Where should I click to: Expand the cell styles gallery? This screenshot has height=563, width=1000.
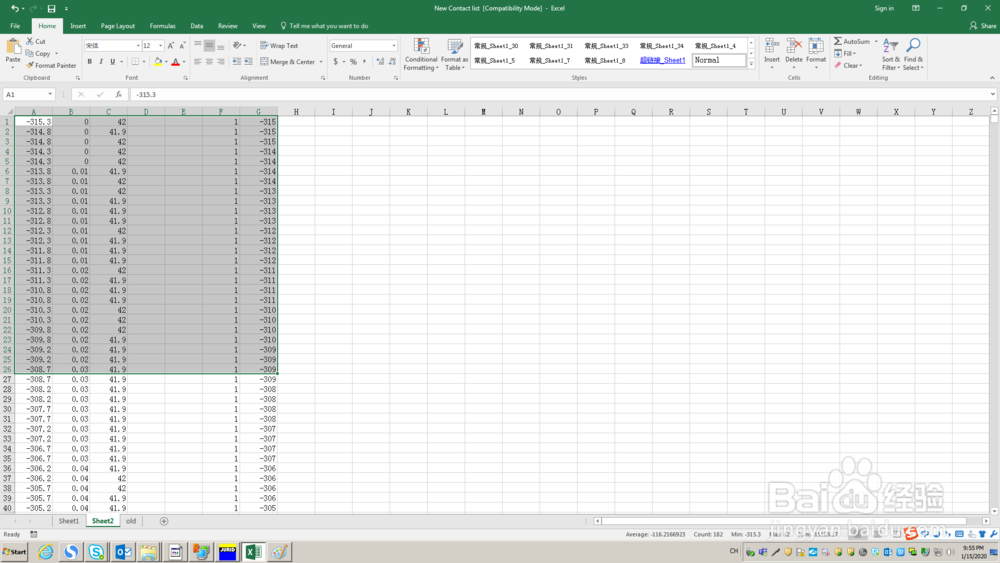[x=751, y=64]
